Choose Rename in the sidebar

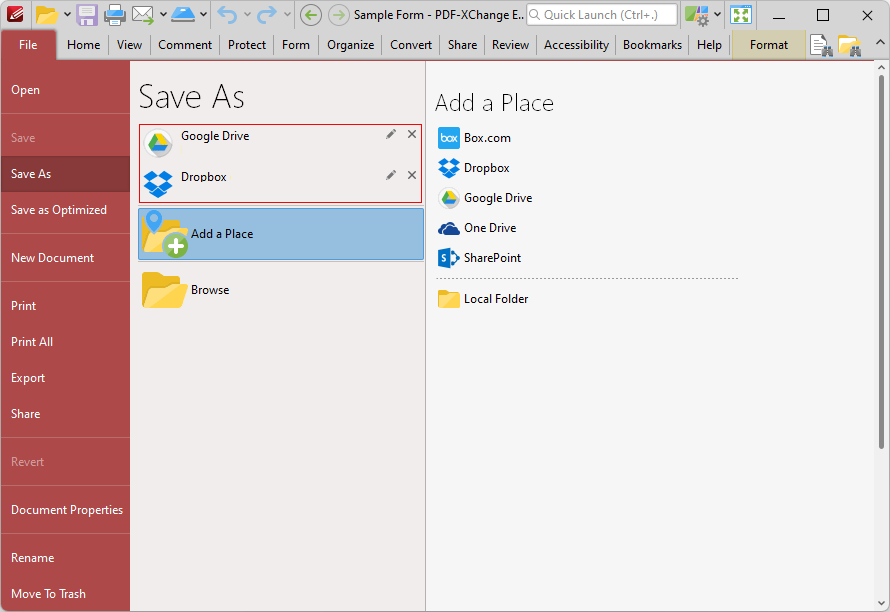(65, 557)
